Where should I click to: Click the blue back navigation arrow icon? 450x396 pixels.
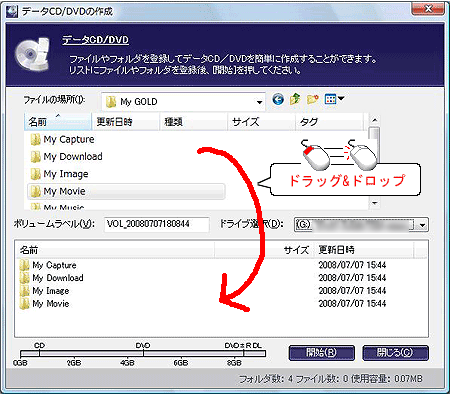278,99
